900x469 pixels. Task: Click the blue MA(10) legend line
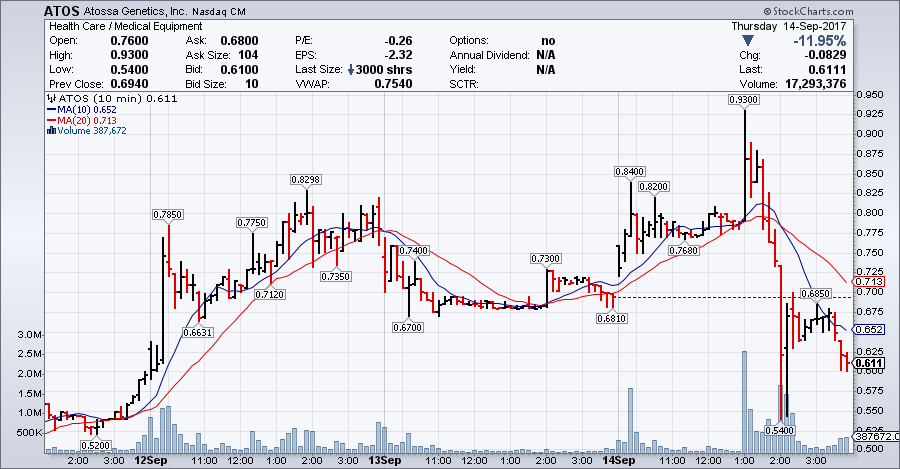(x=51, y=109)
